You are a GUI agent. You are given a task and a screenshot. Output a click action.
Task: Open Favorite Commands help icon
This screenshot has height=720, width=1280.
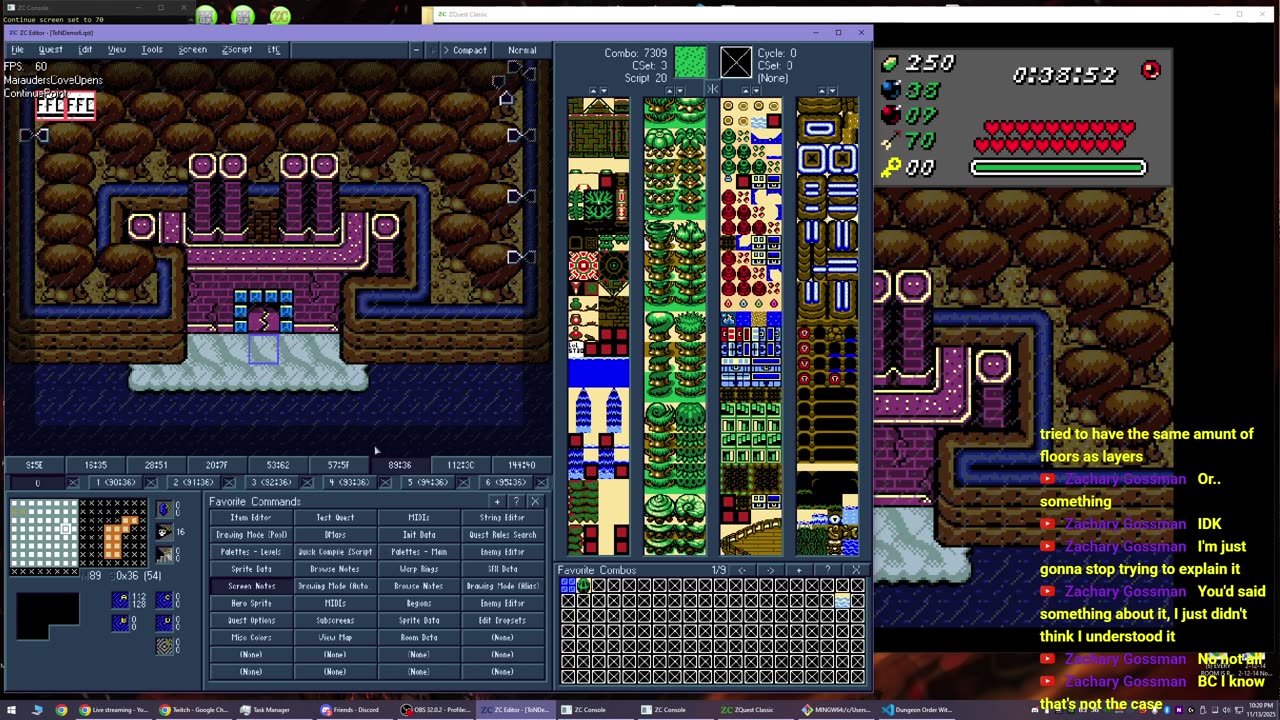(x=516, y=502)
